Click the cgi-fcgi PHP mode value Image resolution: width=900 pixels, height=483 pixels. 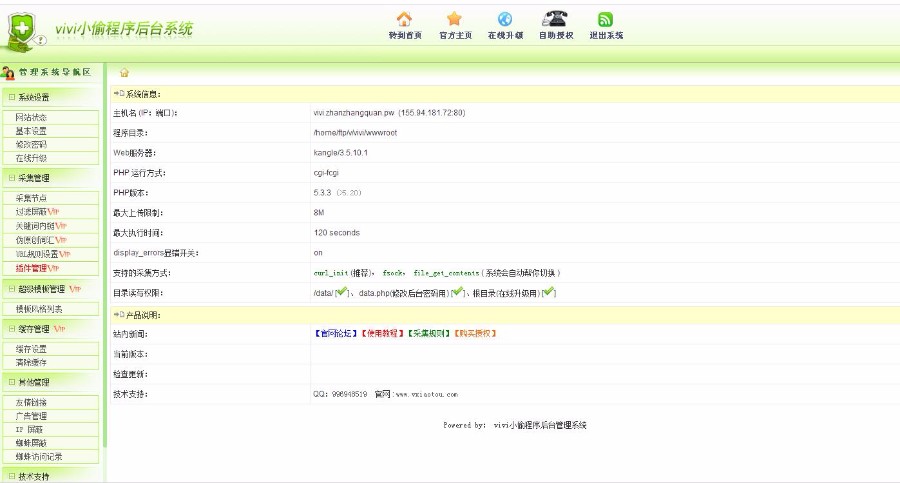[326, 173]
